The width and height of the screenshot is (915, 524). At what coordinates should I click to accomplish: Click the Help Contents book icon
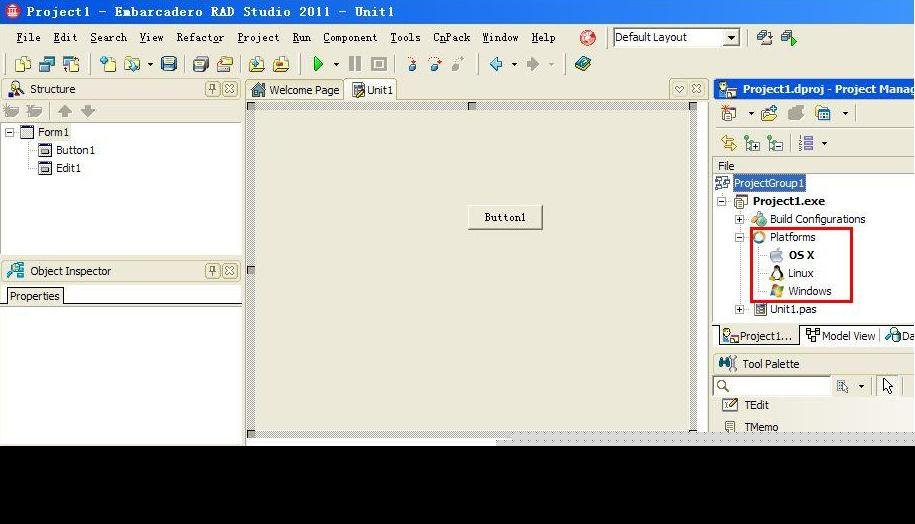[583, 64]
